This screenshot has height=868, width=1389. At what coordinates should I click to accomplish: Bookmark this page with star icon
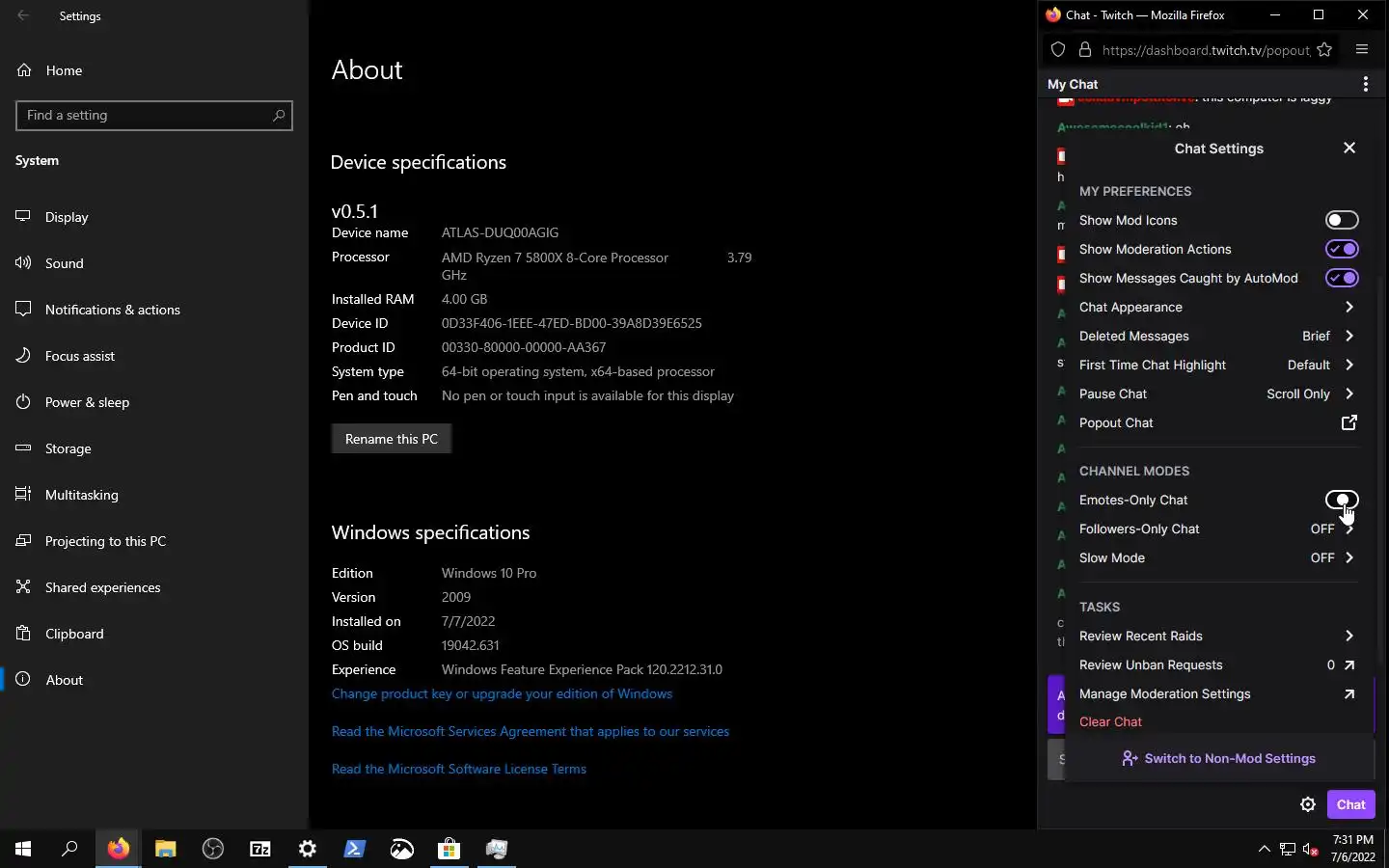pos(1324,49)
